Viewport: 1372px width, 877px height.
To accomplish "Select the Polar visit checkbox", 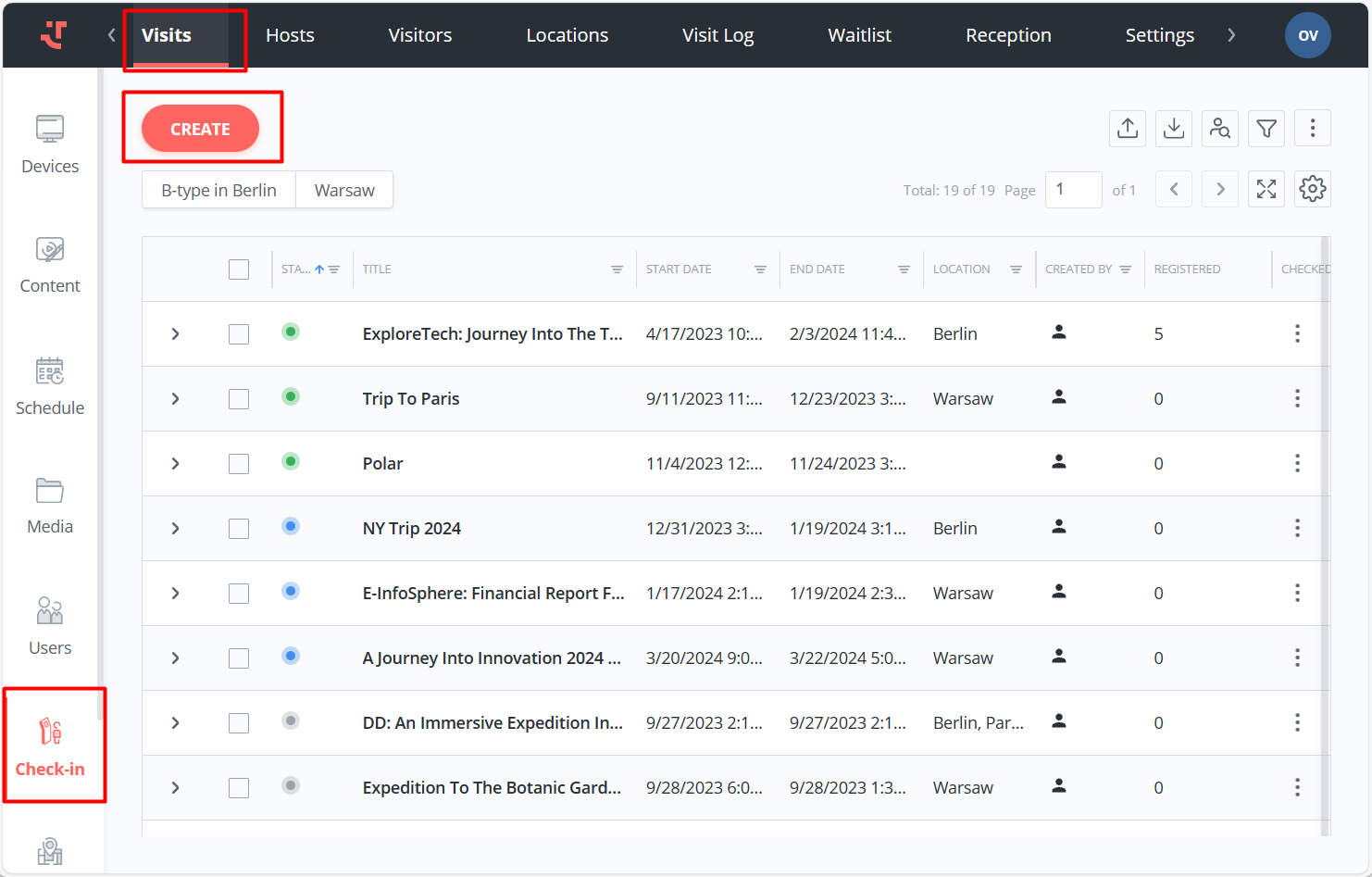I will (239, 464).
